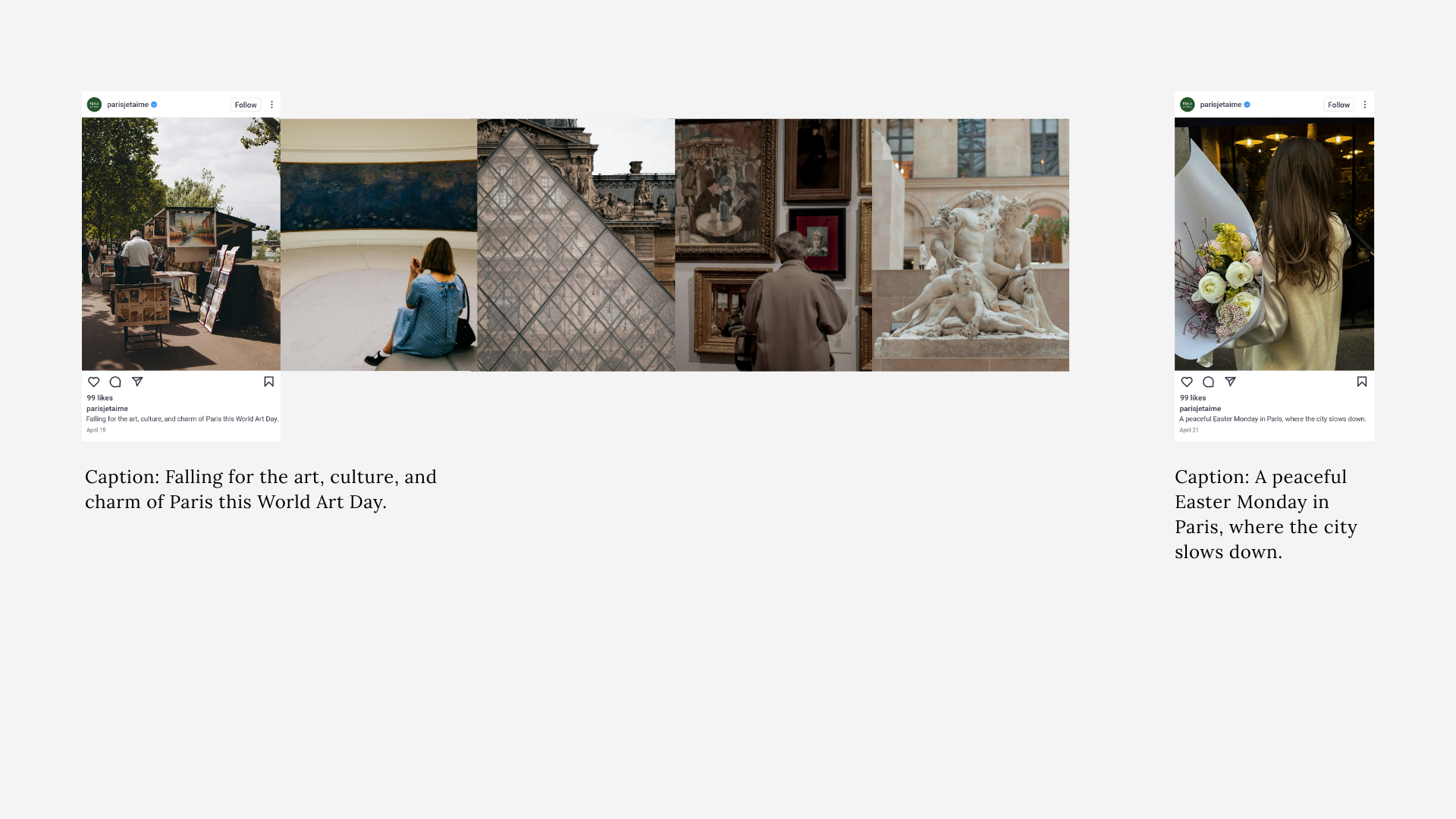Open parisjetaime username on left post header
This screenshot has height=819, width=1456.
(127, 105)
